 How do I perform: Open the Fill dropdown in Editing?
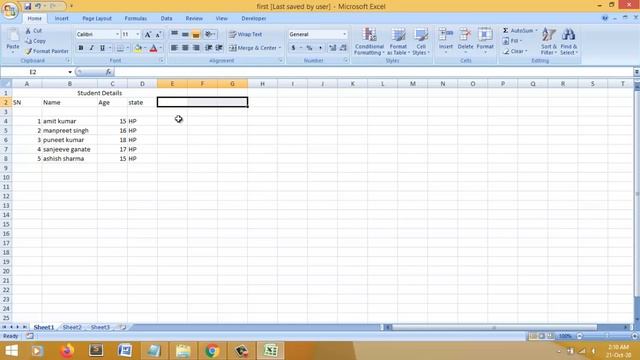(x=512, y=41)
